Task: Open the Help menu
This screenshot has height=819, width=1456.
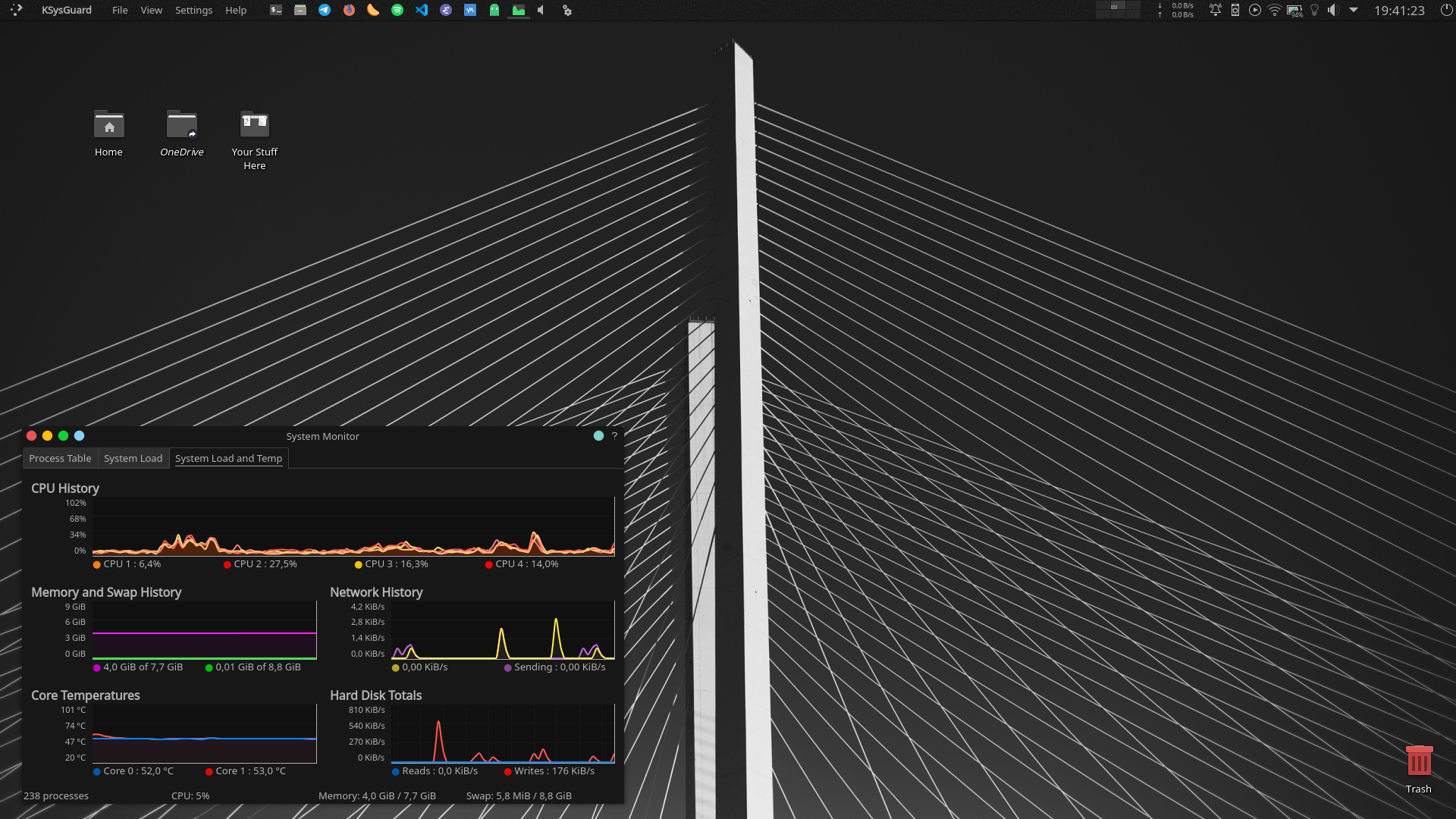Action: pyautogui.click(x=236, y=10)
